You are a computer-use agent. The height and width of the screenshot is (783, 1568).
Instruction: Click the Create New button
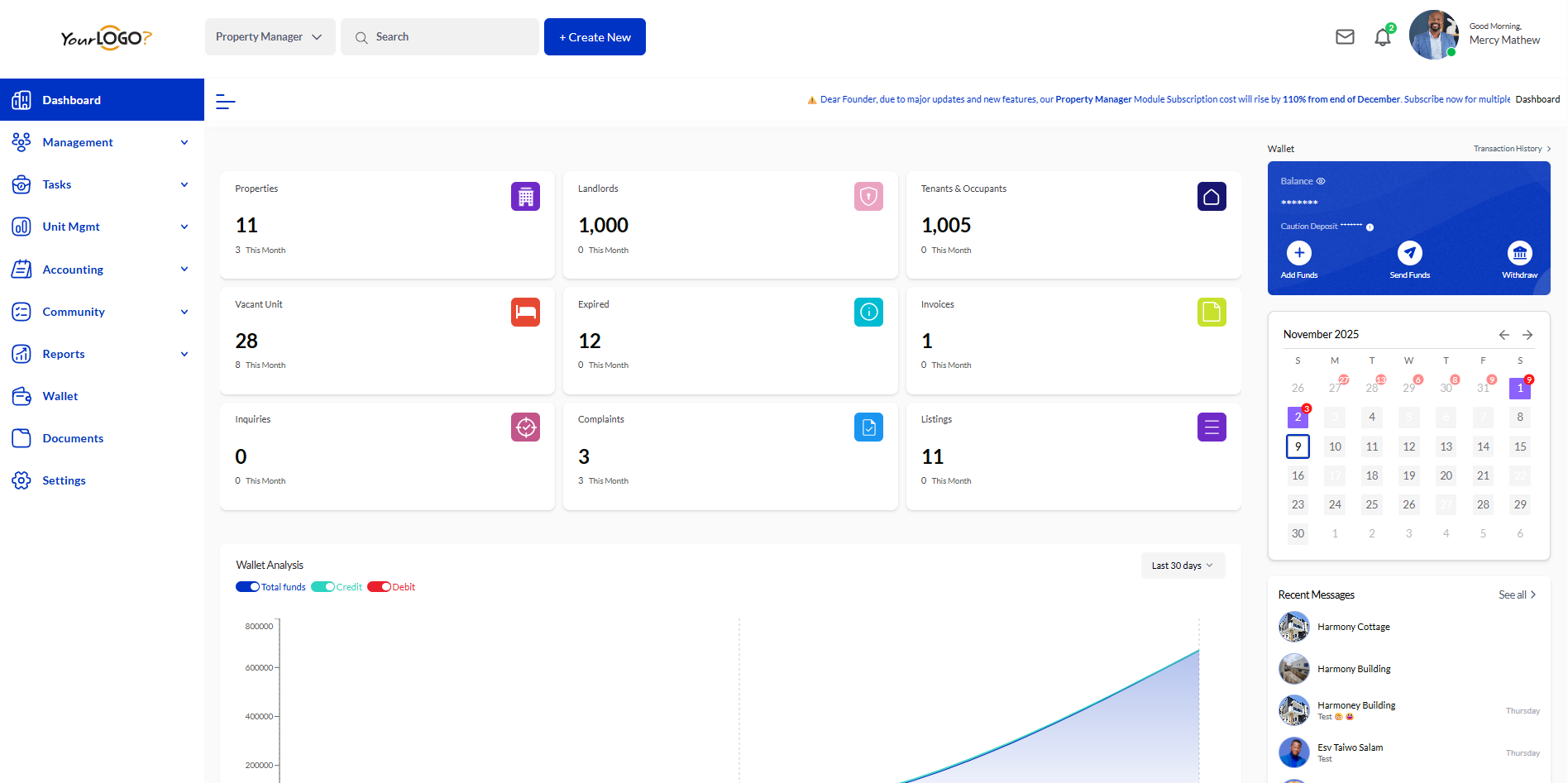(595, 37)
